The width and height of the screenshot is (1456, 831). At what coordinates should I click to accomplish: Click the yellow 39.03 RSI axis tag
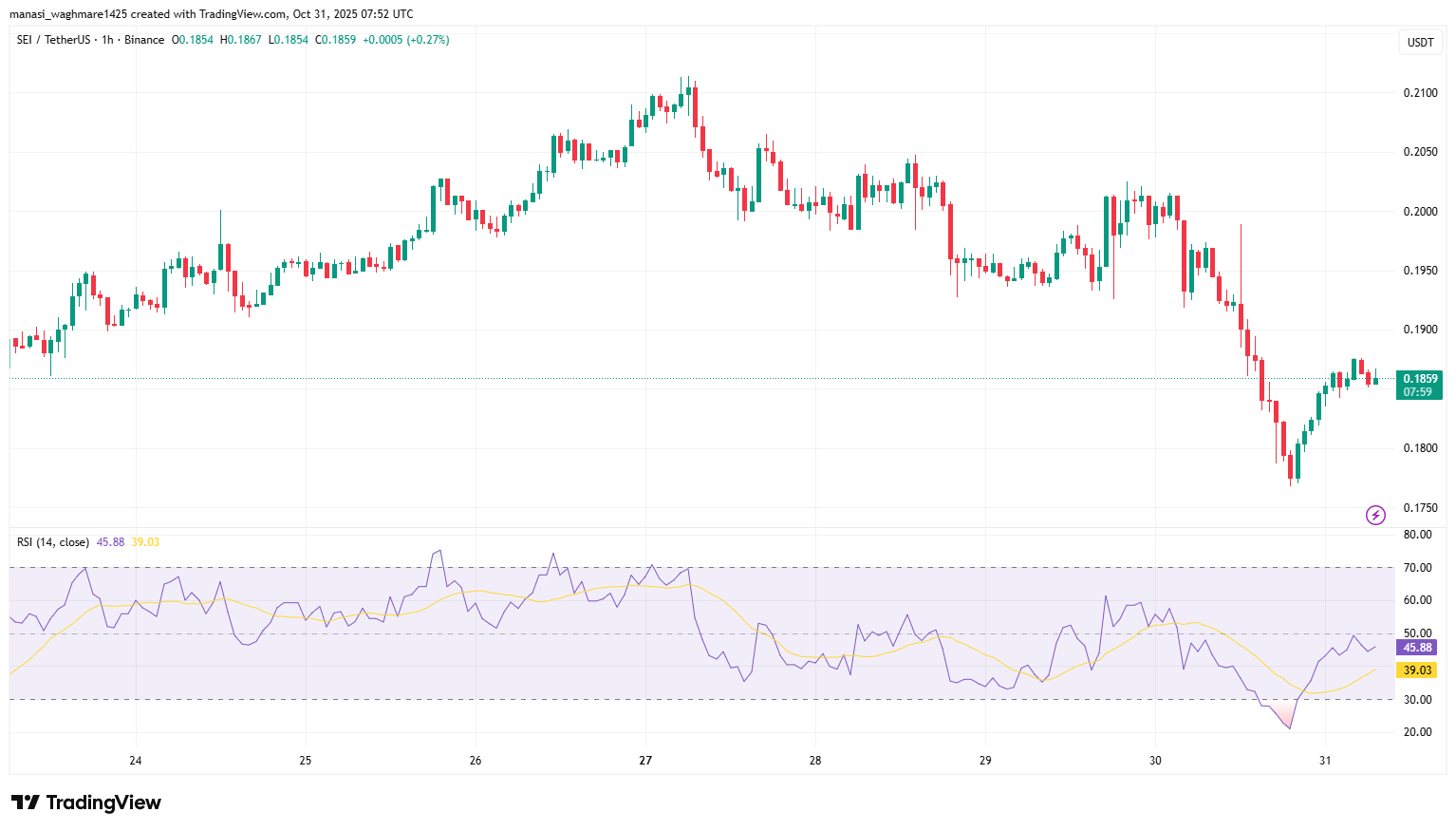1417,670
